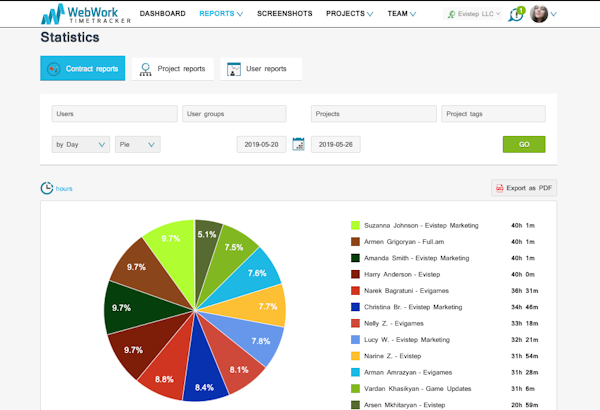Switch to the User reports tab
The width and height of the screenshot is (600, 410).
(x=261, y=69)
